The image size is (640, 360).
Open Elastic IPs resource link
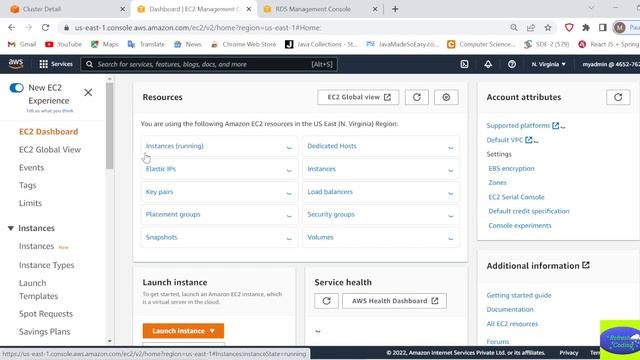pos(161,169)
